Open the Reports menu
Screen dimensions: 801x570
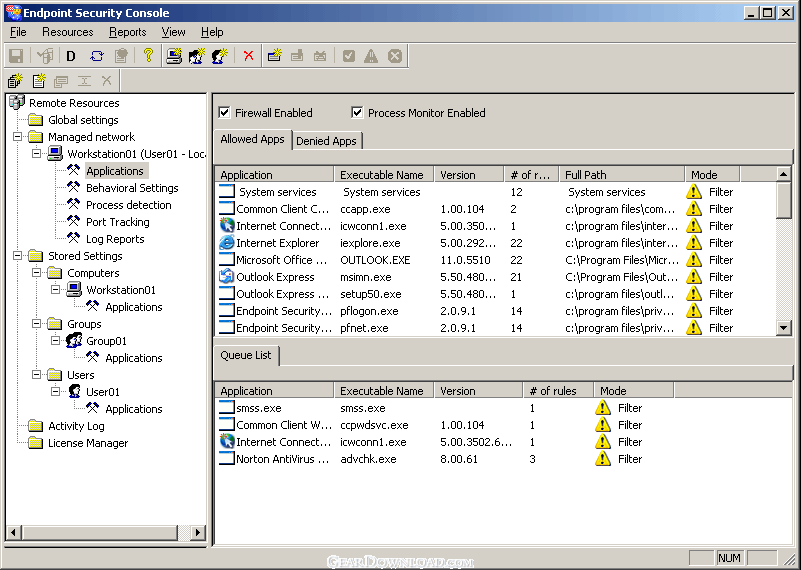pyautogui.click(x=128, y=32)
